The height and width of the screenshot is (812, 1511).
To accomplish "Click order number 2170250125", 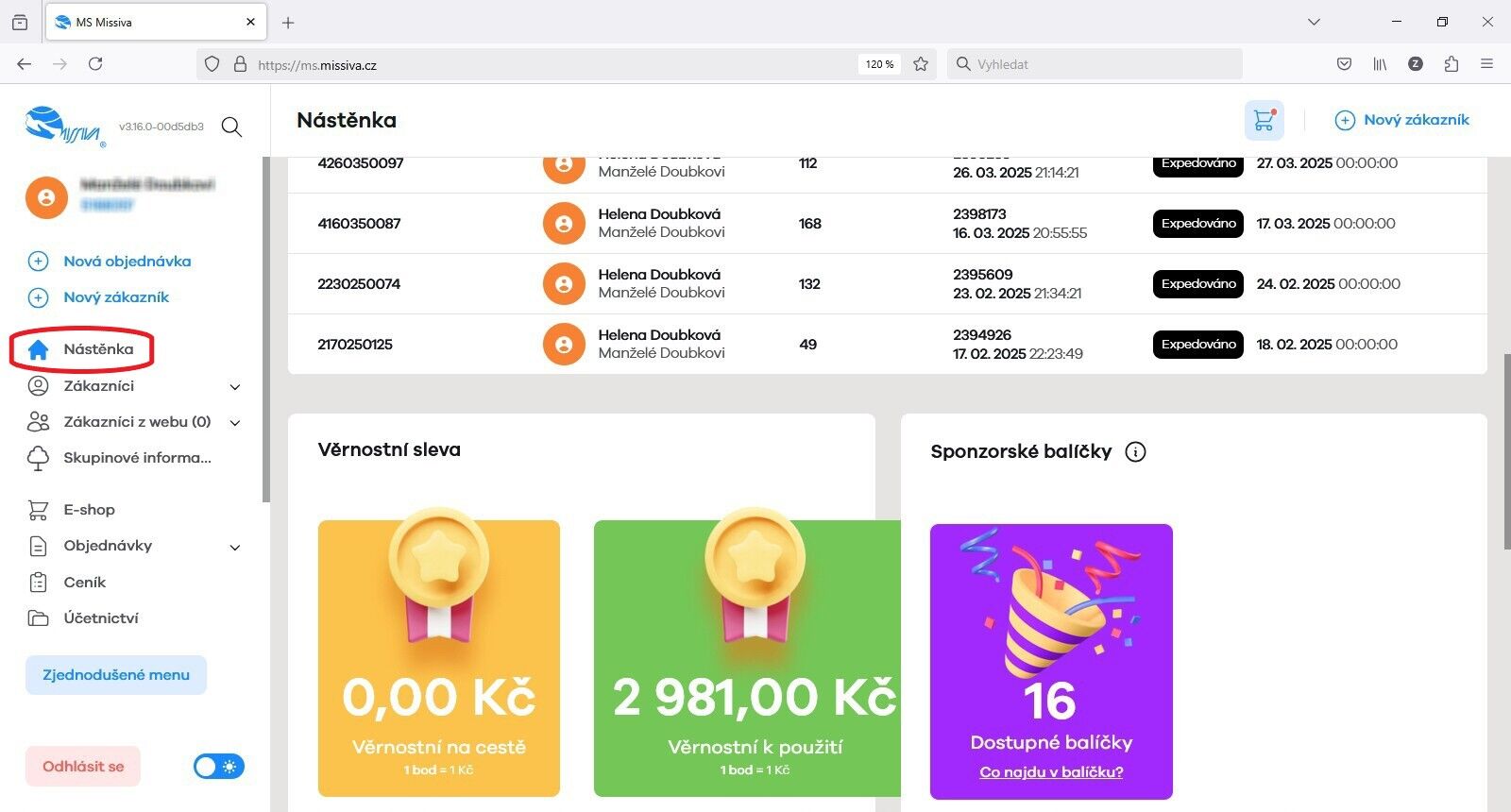I will [x=355, y=345].
